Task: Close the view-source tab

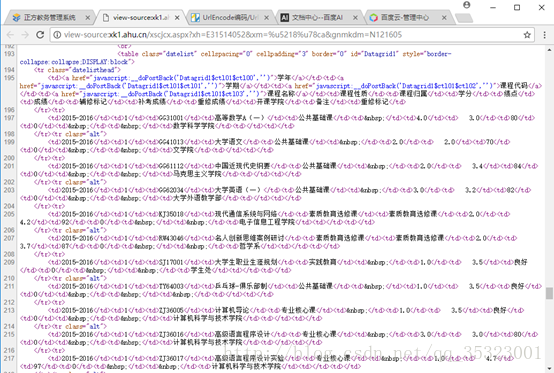Action: 177,18
